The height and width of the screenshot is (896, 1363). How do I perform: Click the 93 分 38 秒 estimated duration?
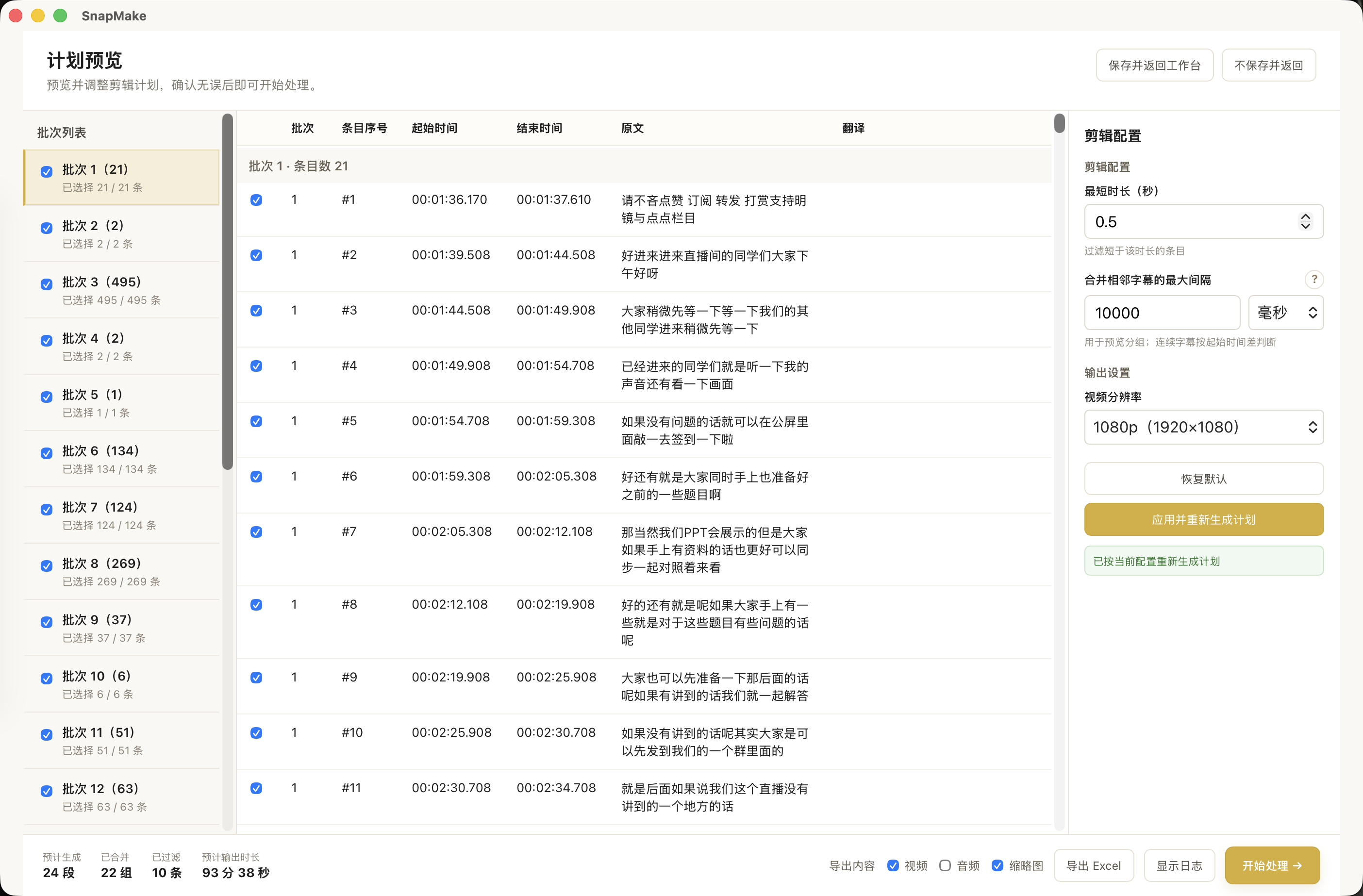pos(235,873)
